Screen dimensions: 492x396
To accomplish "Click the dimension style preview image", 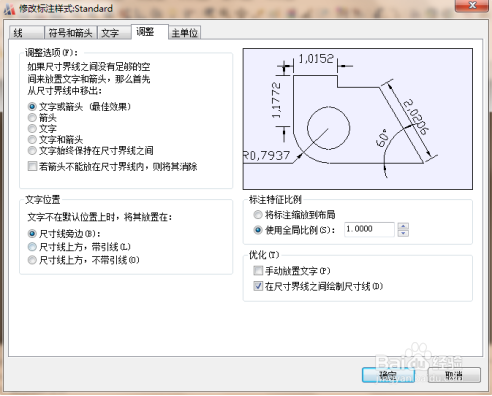I will coord(358,119).
